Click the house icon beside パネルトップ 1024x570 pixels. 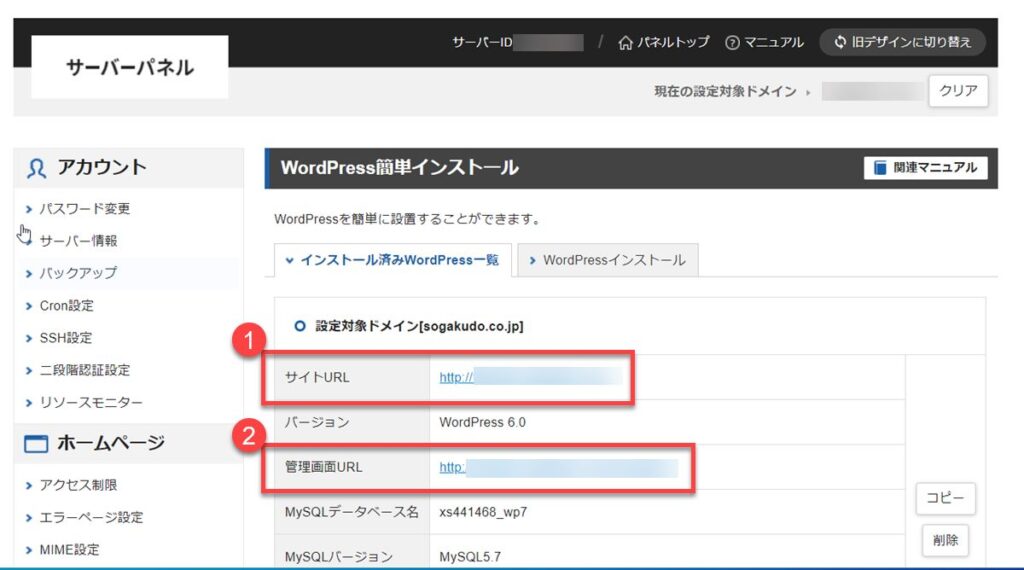pyautogui.click(x=625, y=43)
